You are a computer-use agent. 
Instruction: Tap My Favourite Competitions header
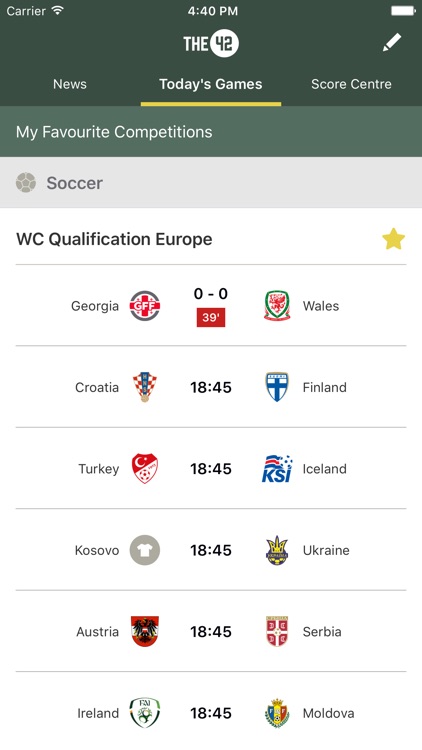click(211, 132)
